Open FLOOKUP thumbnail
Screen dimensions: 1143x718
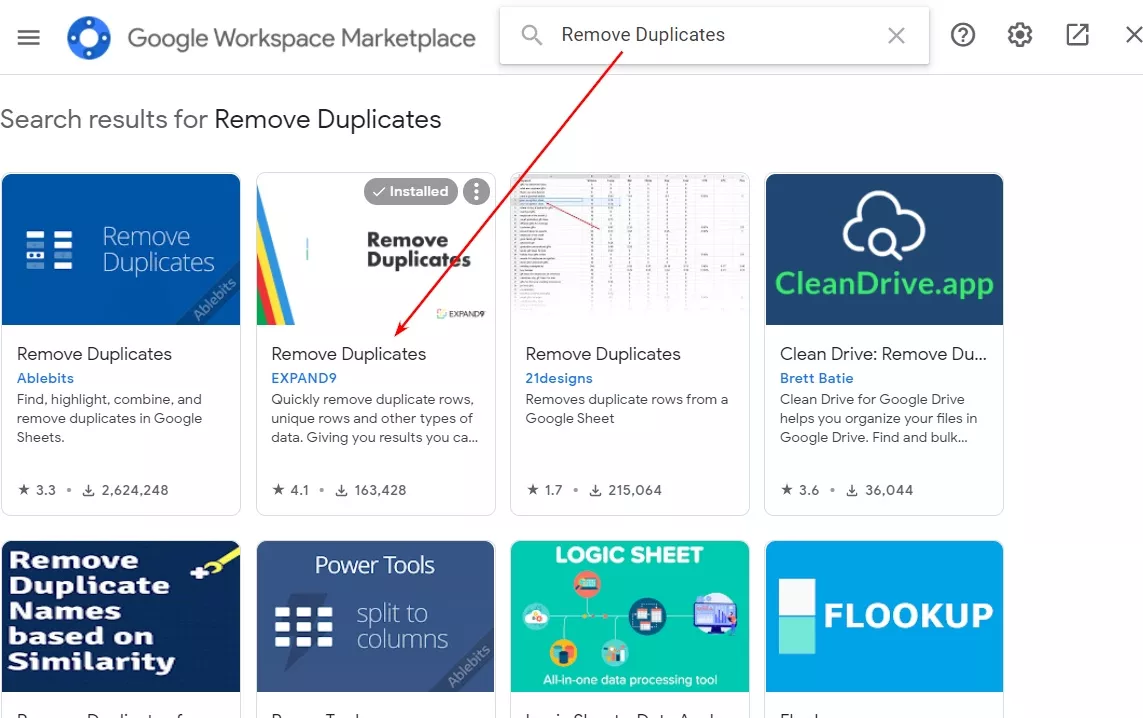pyautogui.click(x=884, y=617)
